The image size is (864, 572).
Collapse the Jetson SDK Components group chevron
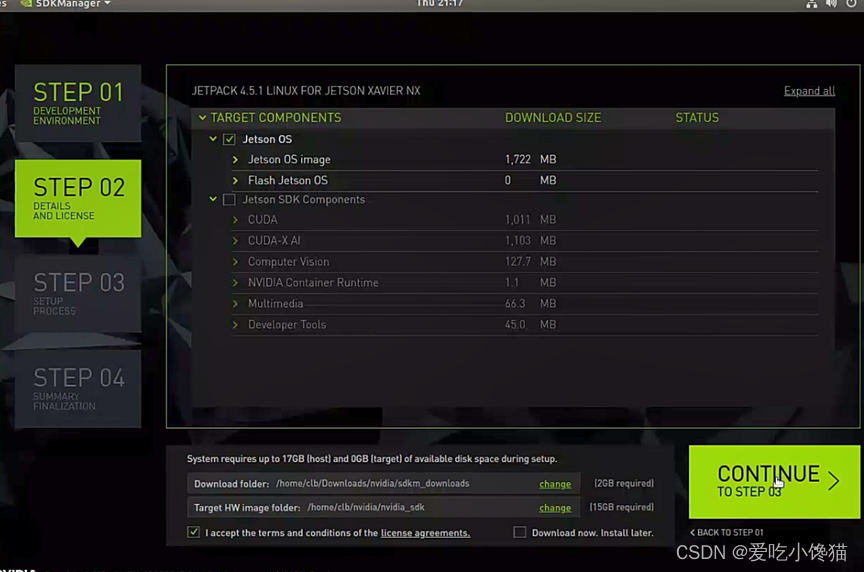pos(213,199)
